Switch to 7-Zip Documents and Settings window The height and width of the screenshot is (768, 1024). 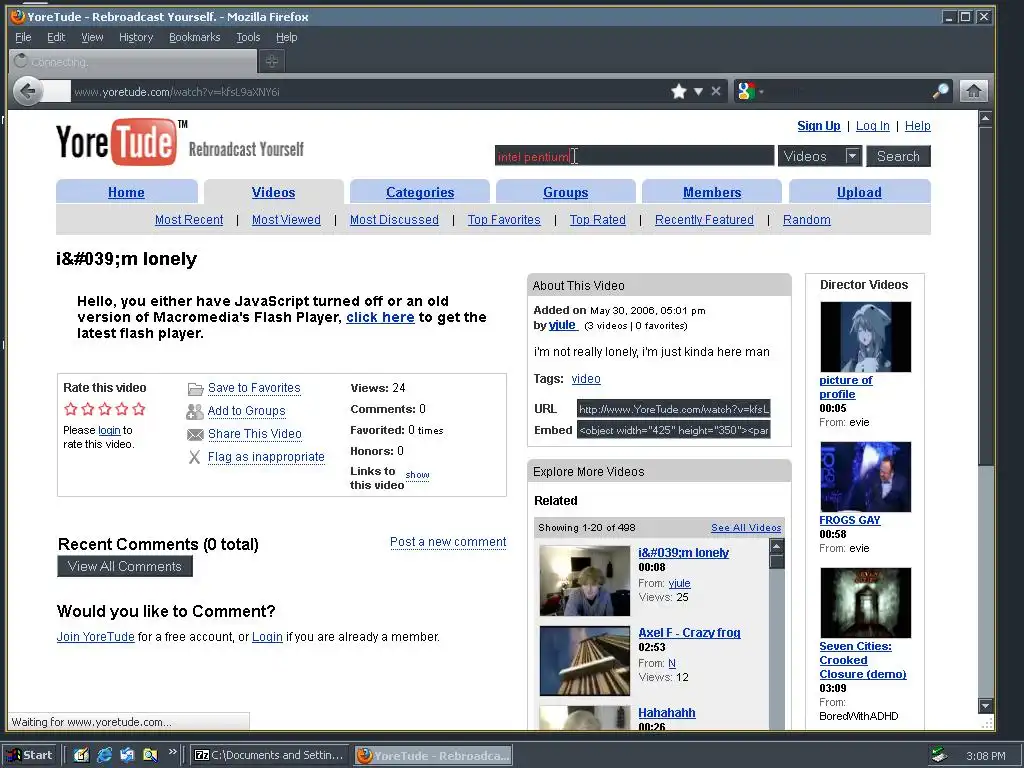(x=269, y=755)
